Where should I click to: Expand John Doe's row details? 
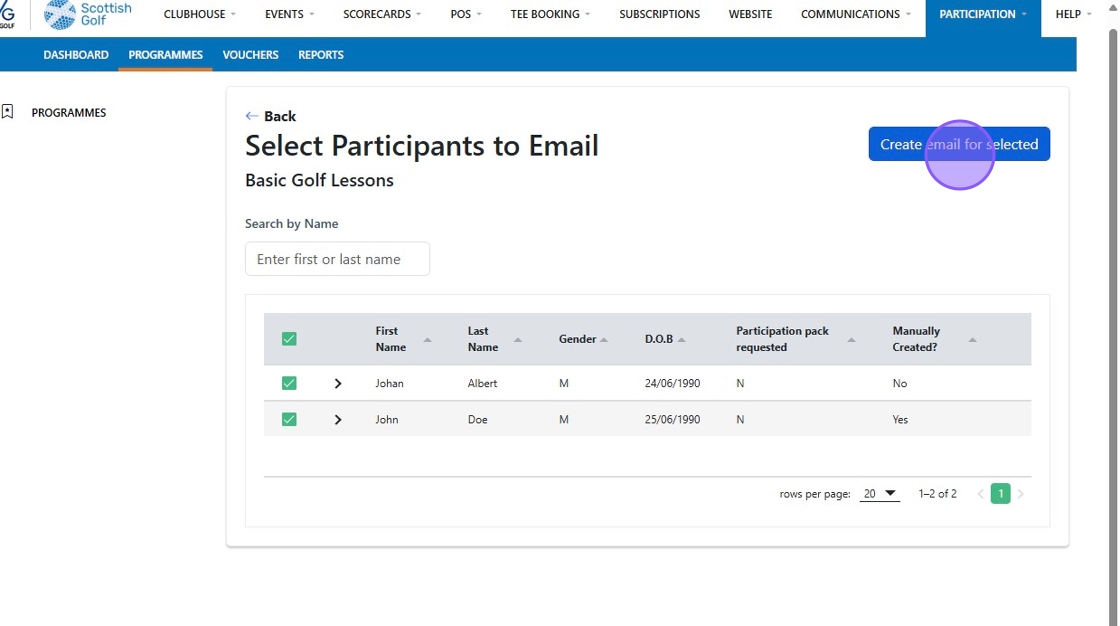338,419
